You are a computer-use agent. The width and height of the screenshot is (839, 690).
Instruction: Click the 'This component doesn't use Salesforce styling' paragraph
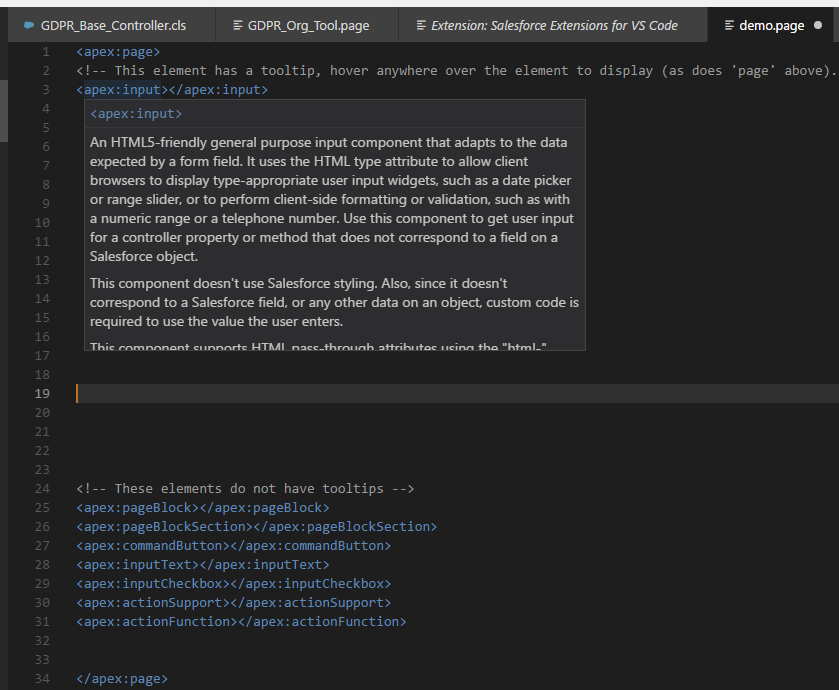[x=334, y=302]
